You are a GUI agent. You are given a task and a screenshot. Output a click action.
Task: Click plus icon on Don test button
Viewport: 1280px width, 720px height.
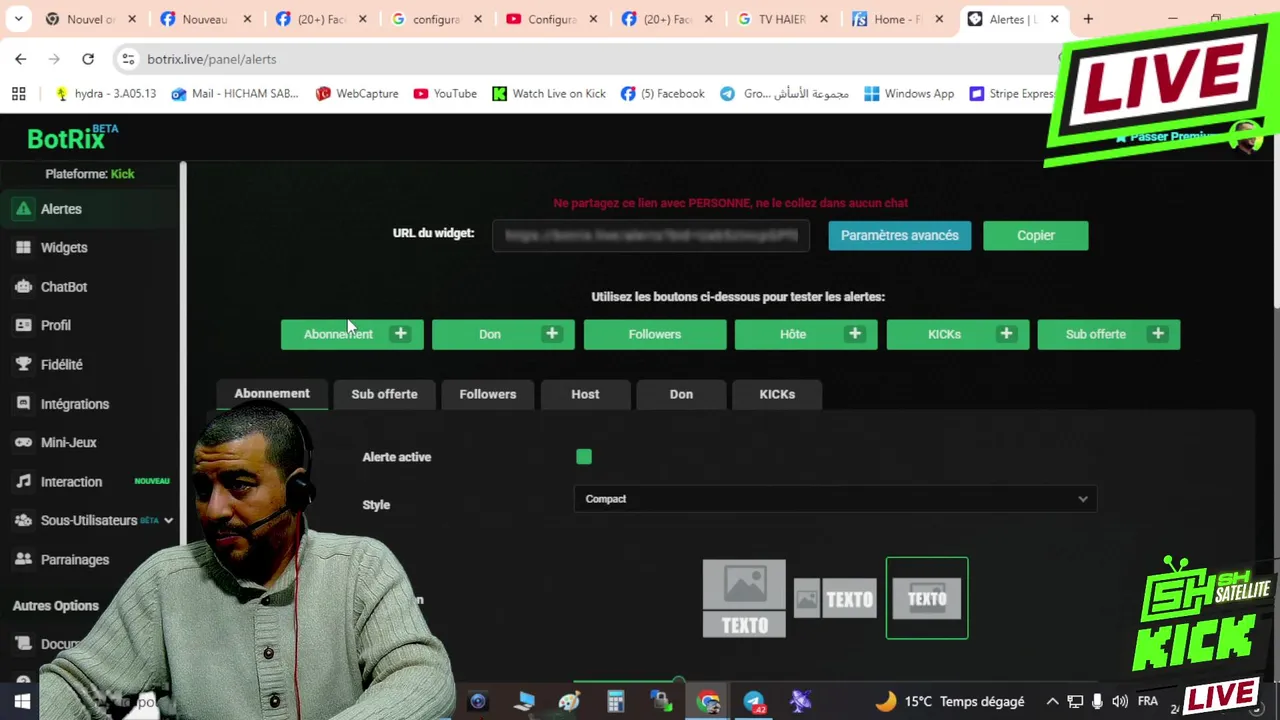pyautogui.click(x=551, y=334)
